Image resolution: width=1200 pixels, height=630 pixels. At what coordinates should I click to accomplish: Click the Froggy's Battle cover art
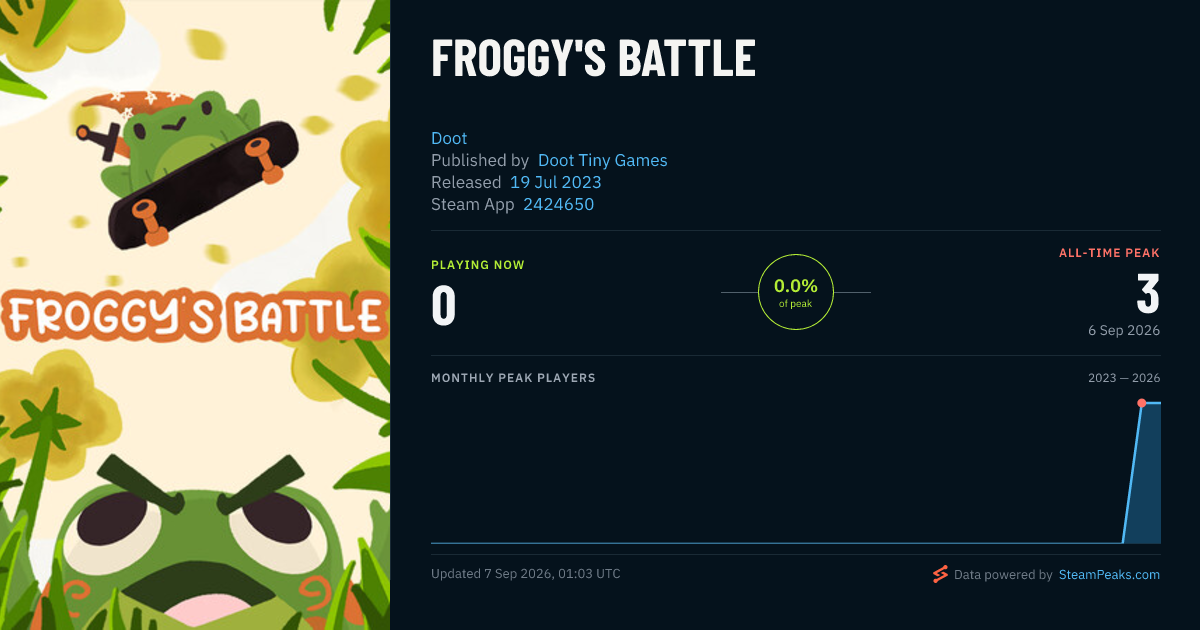[x=195, y=315]
